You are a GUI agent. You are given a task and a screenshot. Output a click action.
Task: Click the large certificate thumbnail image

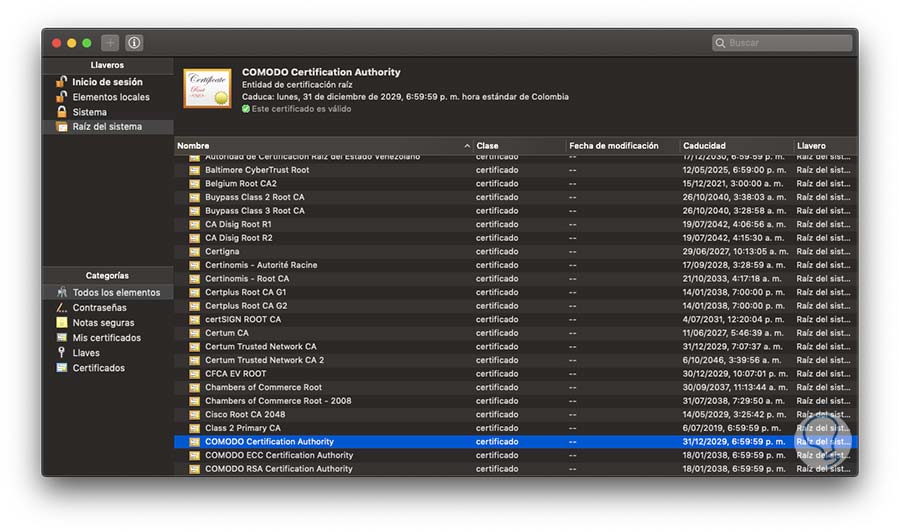(x=207, y=88)
